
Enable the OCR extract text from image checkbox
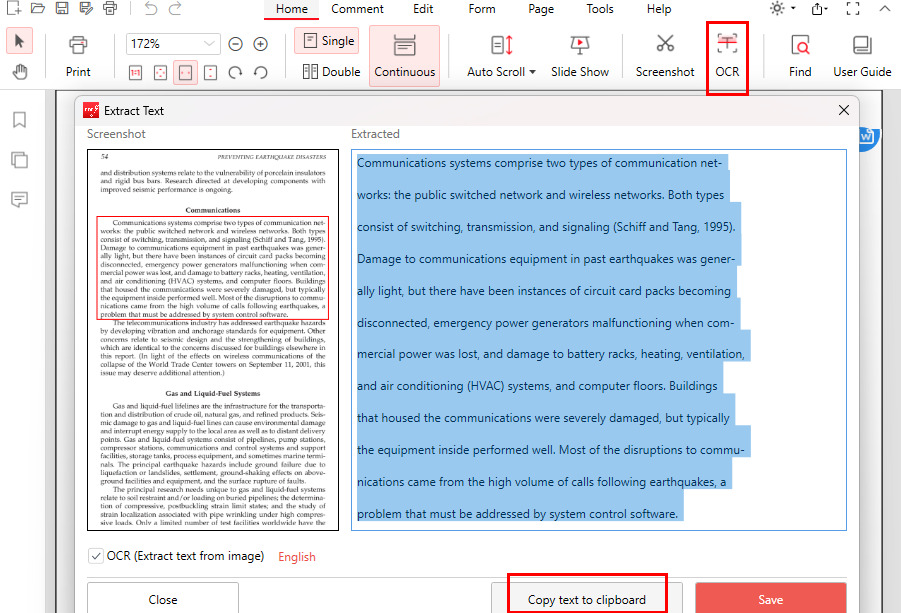point(96,557)
